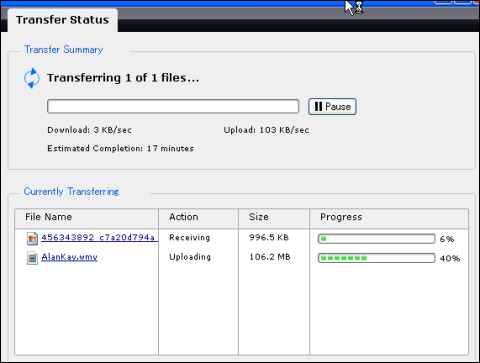Click the Receiving action cell
The width and height of the screenshot is (480, 363).
point(190,238)
